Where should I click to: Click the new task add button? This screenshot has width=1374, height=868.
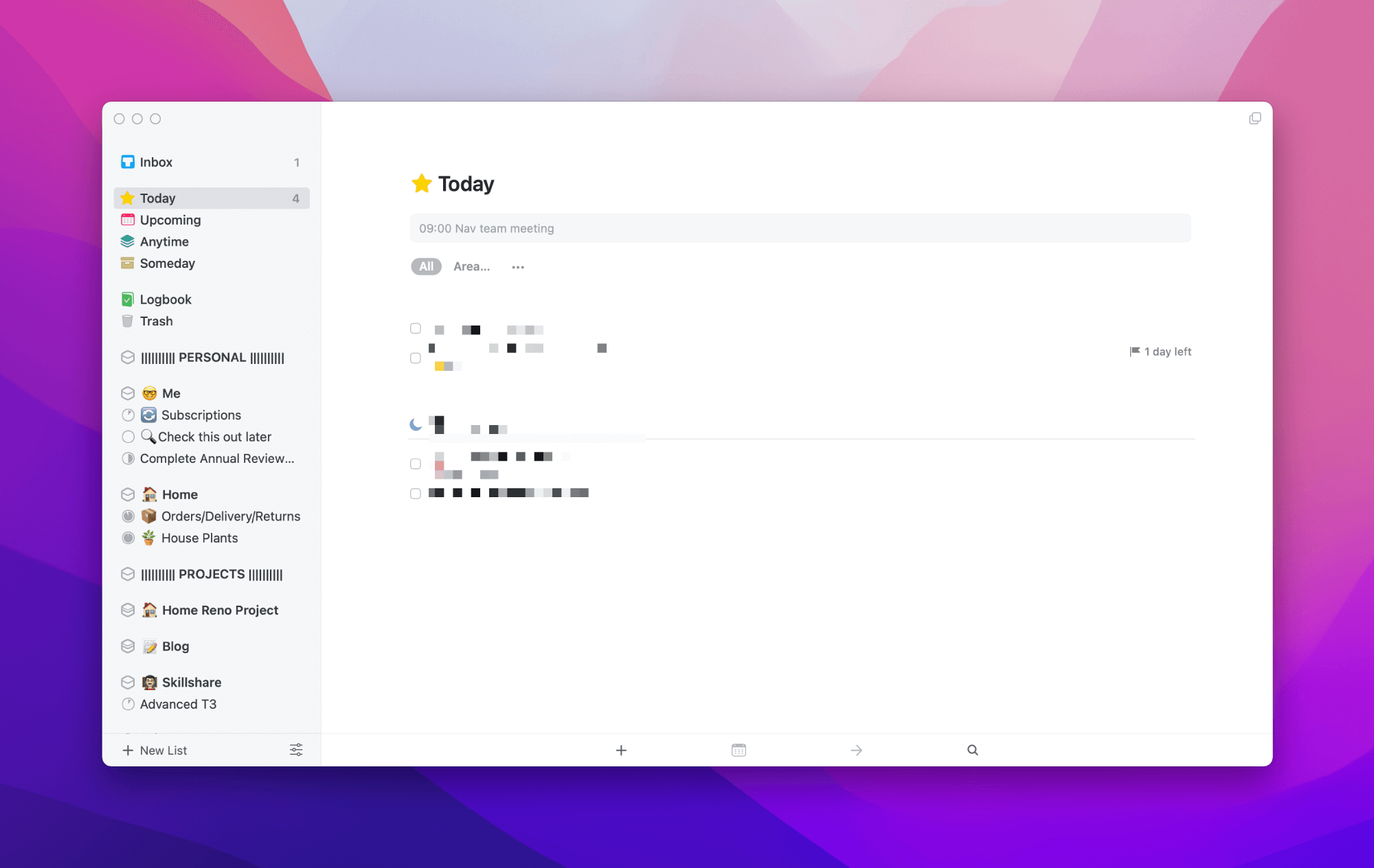pyautogui.click(x=621, y=749)
